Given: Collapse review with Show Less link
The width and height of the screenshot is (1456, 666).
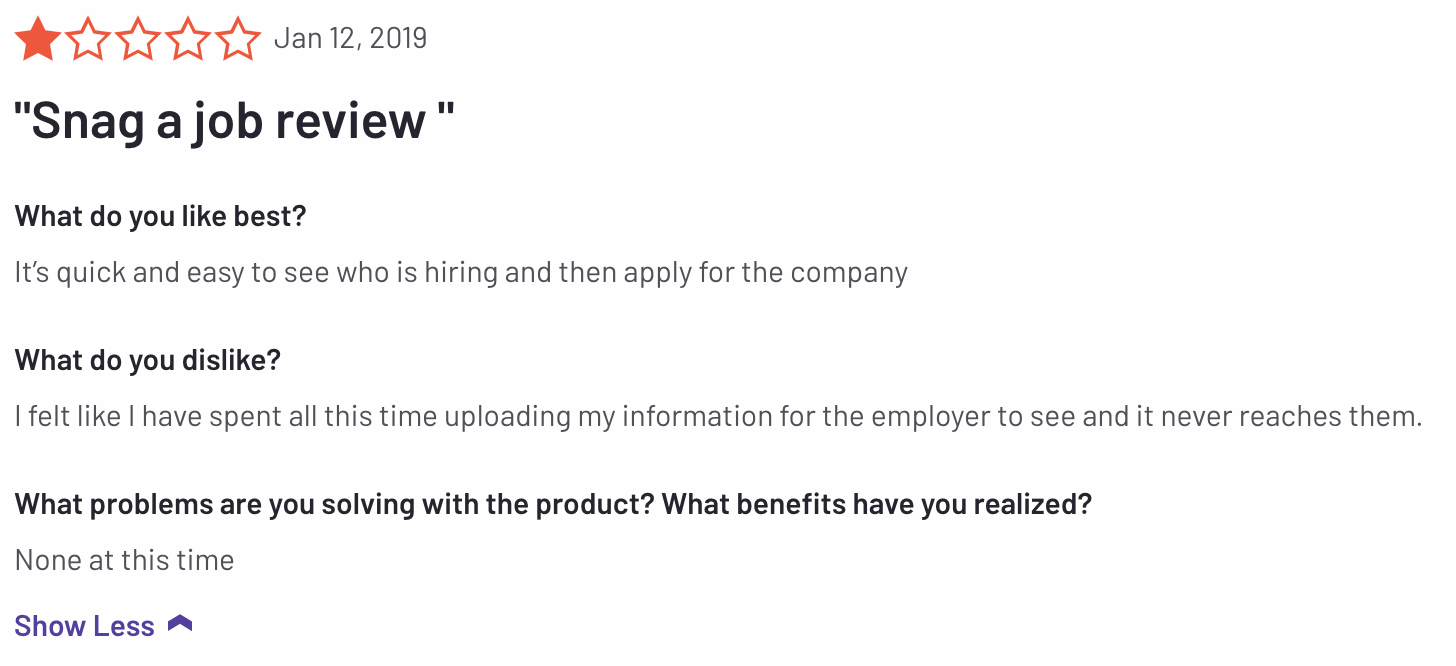Looking at the screenshot, I should click(85, 626).
